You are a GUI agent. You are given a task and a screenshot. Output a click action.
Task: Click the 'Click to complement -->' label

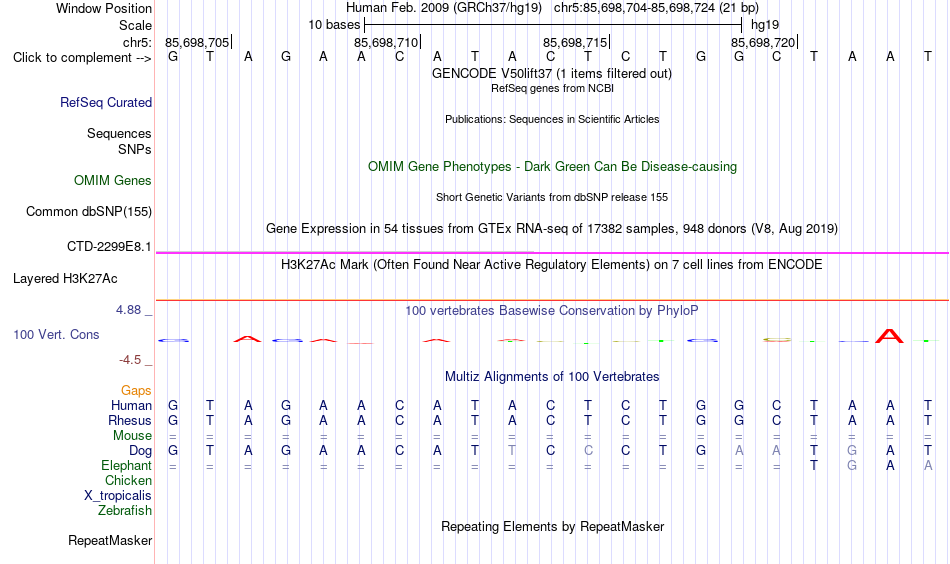pyautogui.click(x=82, y=58)
